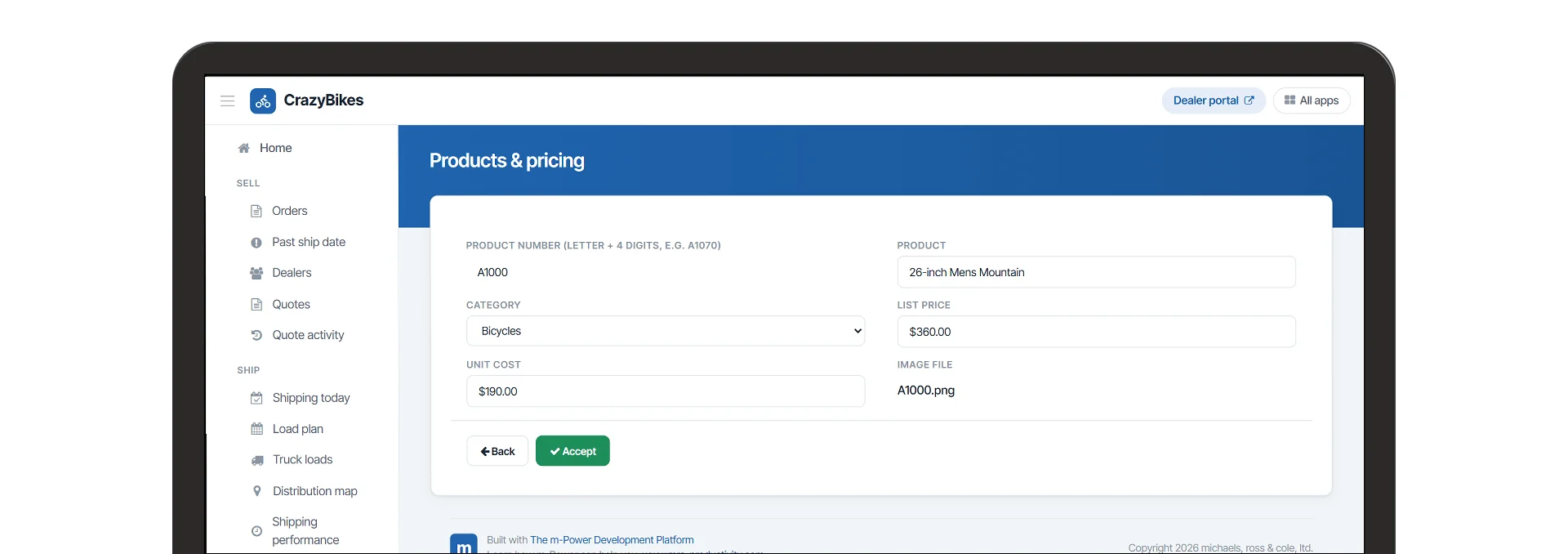Open Shipping today in sidebar
The image size is (1568, 554).
(x=311, y=398)
